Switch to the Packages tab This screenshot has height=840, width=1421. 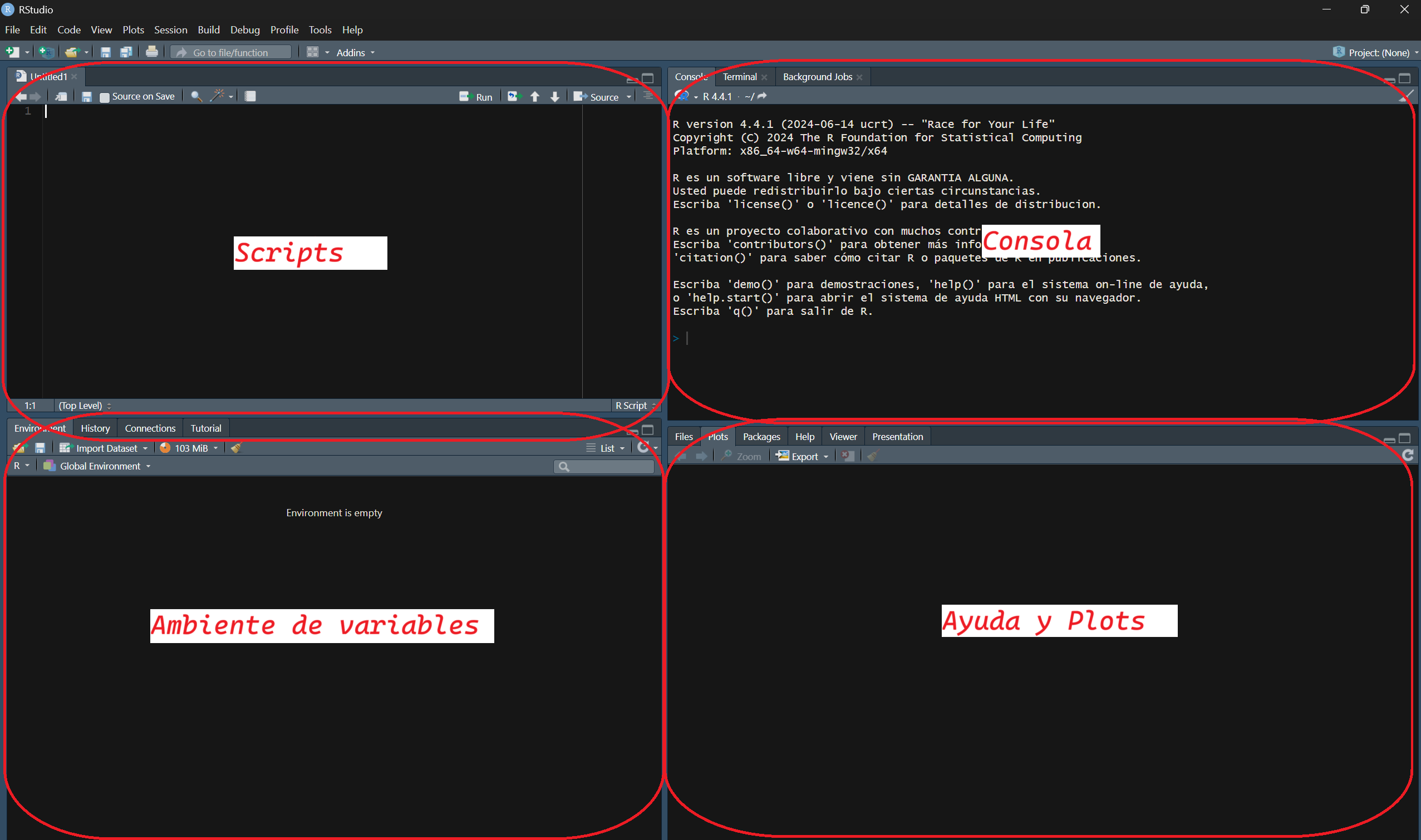tap(761, 437)
